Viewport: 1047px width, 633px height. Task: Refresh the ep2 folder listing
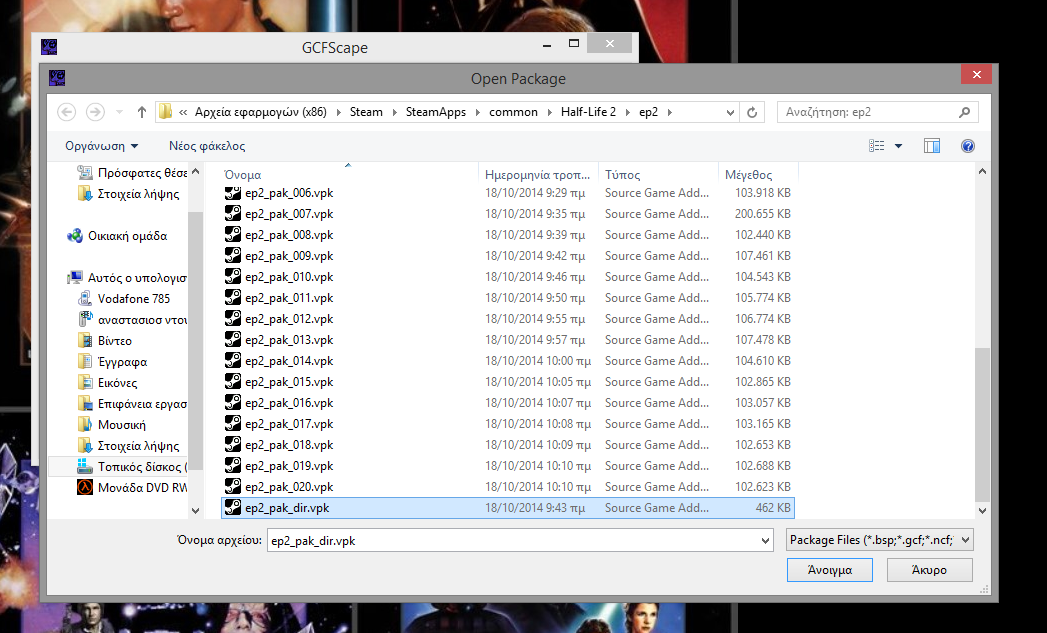point(753,112)
